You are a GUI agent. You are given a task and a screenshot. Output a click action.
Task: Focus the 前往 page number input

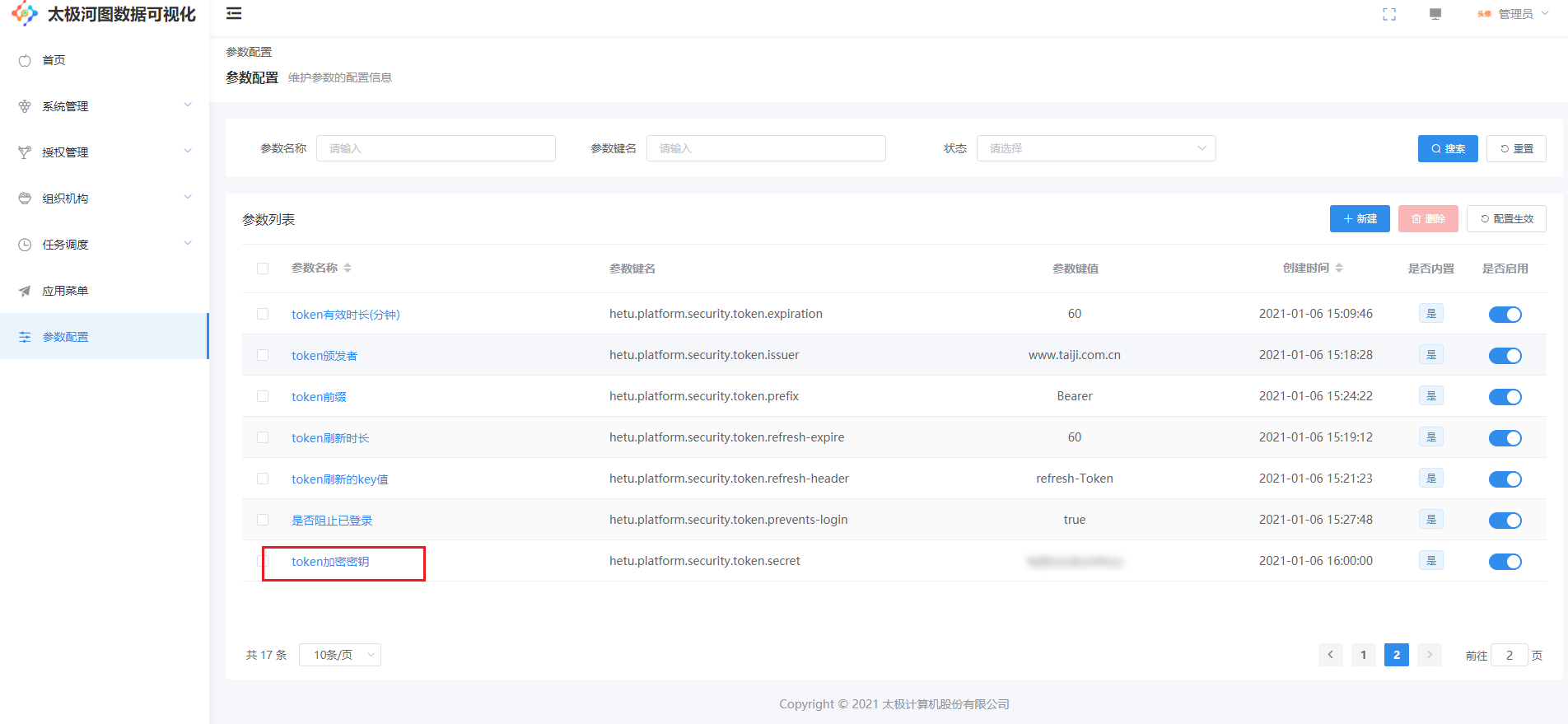click(1510, 655)
